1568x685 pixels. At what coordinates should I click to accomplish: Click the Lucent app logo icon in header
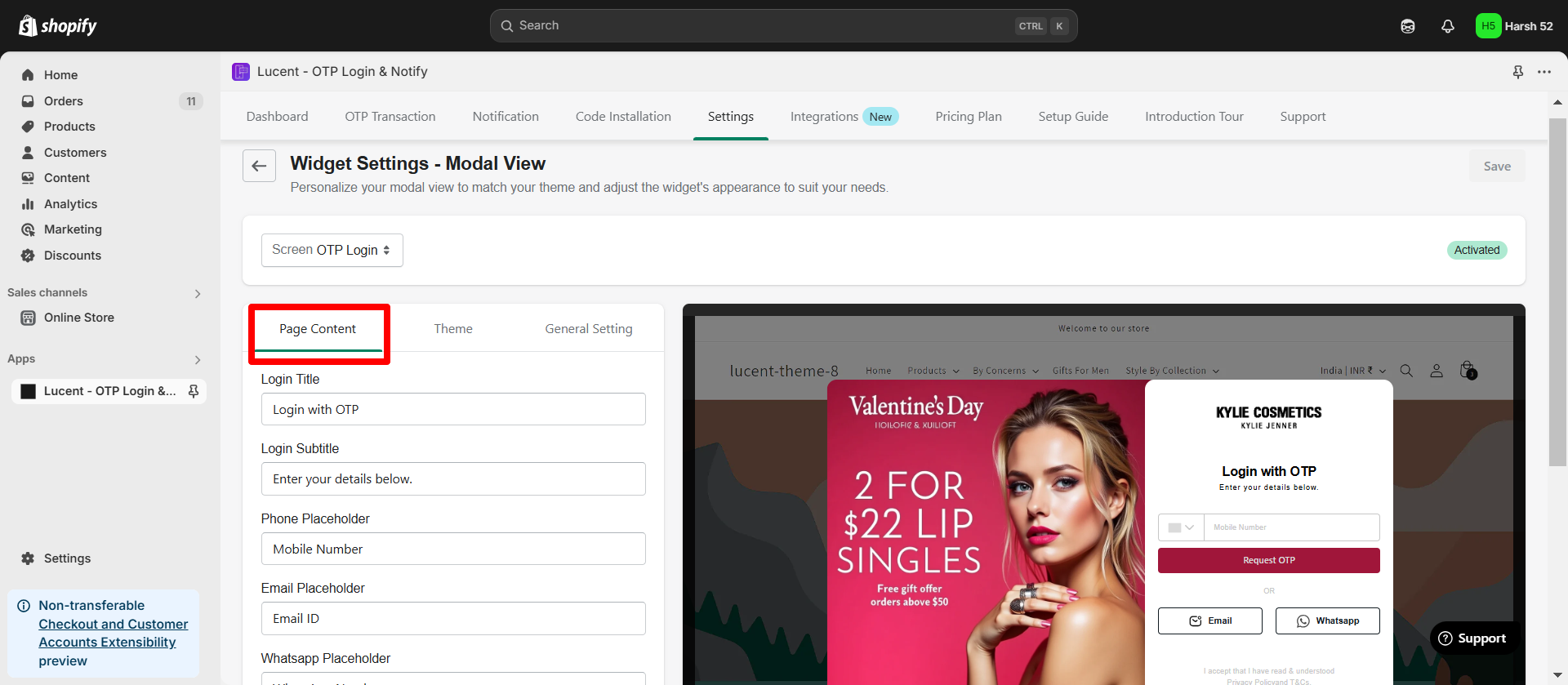(x=241, y=72)
